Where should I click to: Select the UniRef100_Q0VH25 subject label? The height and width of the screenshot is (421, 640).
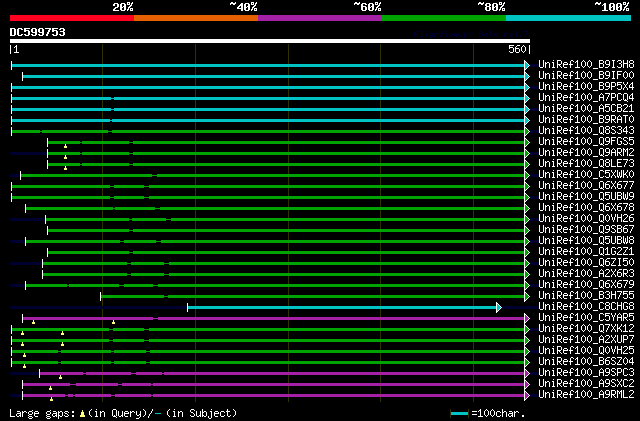click(586, 351)
